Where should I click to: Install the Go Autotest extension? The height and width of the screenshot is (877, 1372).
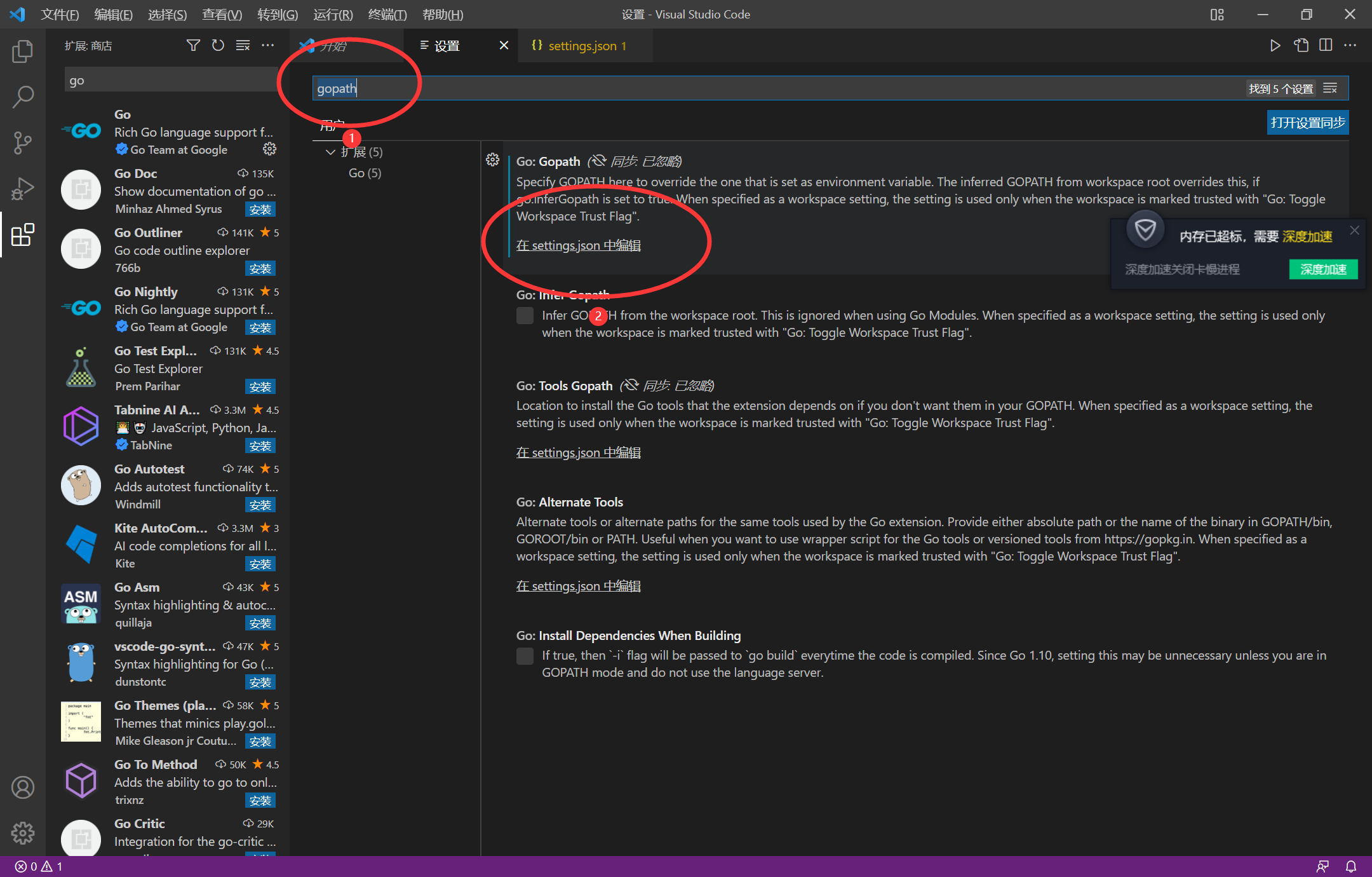260,505
